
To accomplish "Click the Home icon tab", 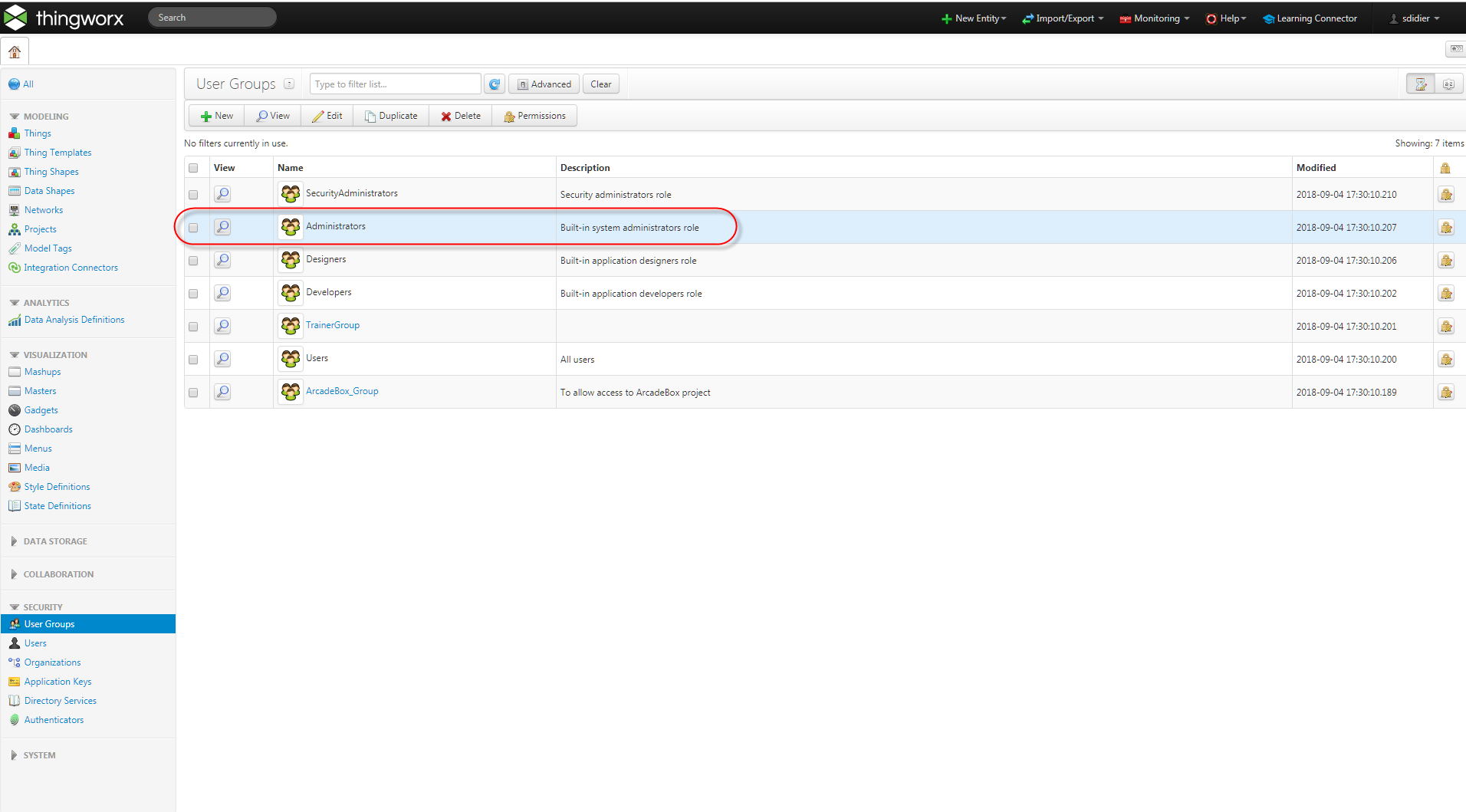I will tap(15, 52).
